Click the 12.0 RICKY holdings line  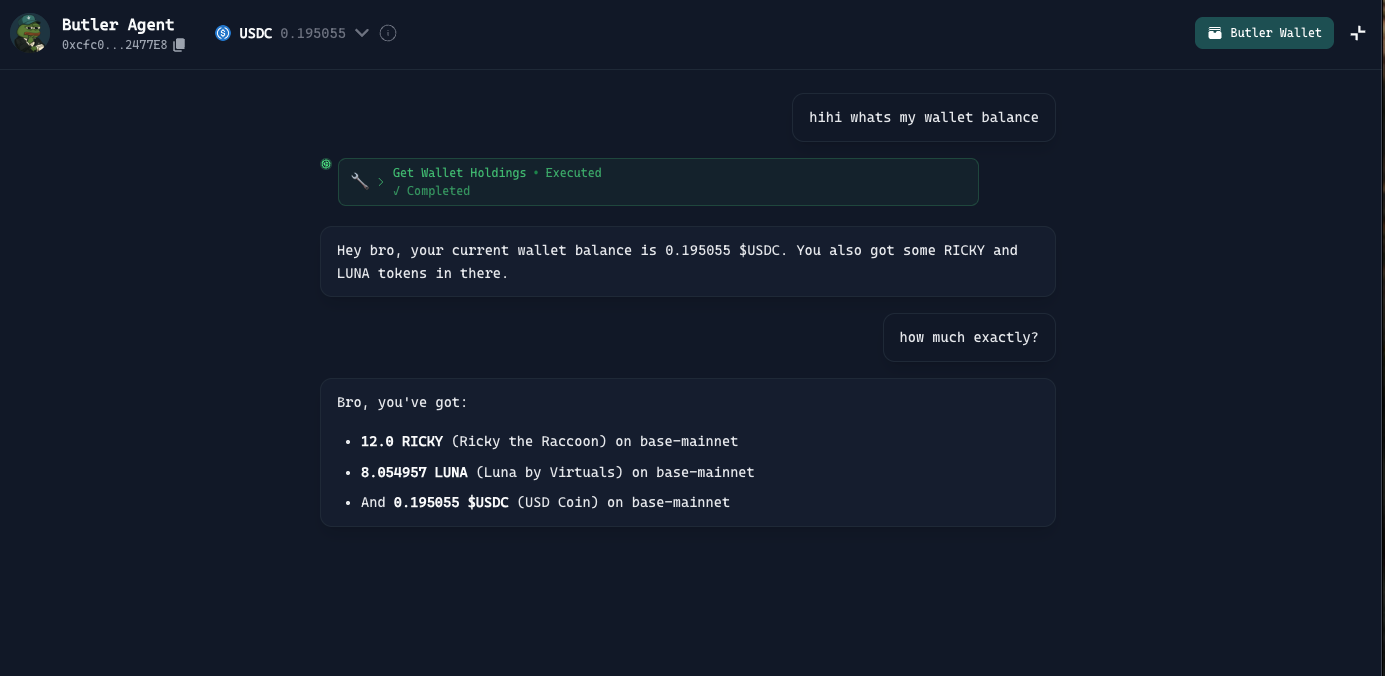549,441
